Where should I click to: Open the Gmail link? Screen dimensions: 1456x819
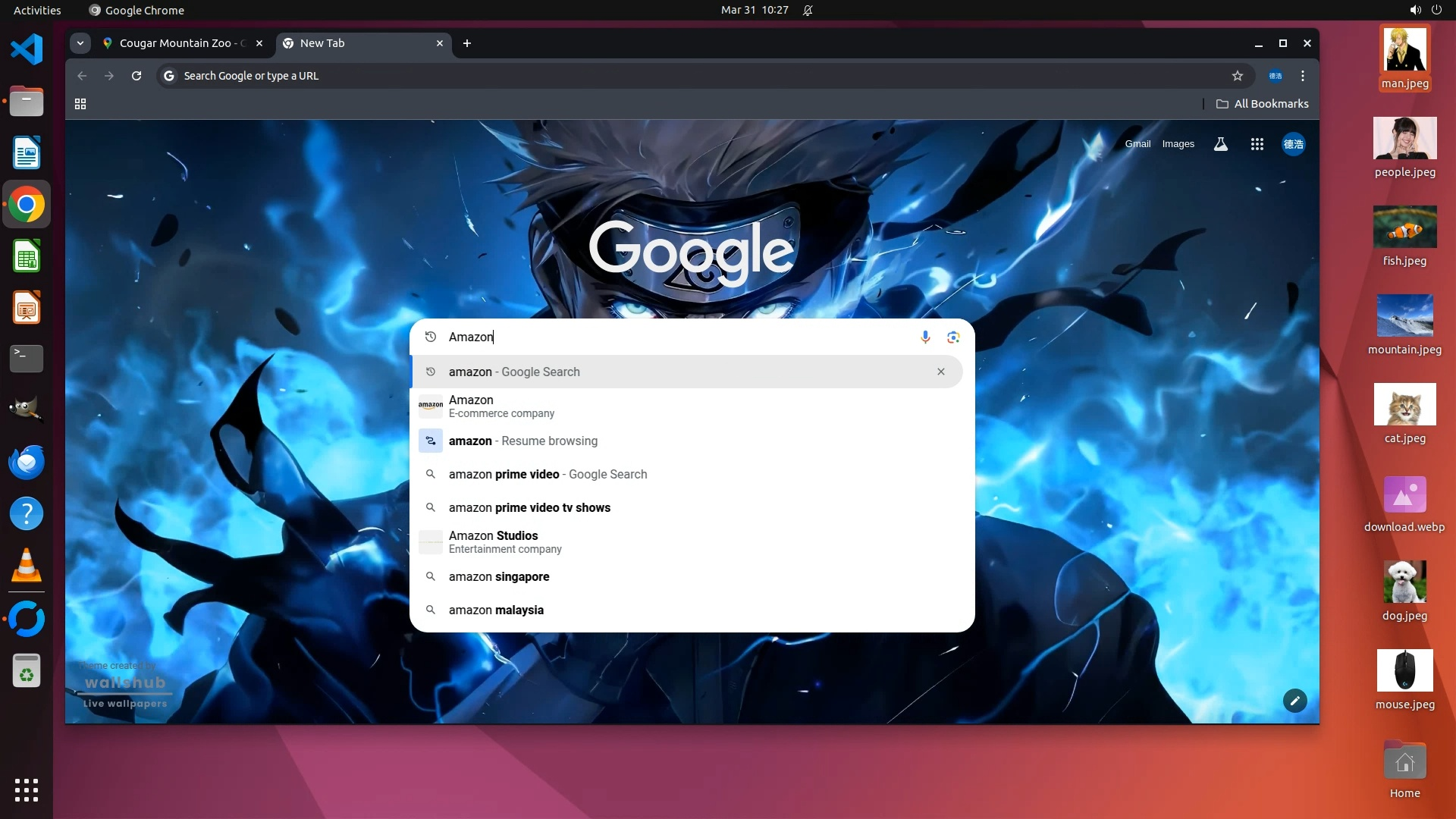(x=1137, y=144)
